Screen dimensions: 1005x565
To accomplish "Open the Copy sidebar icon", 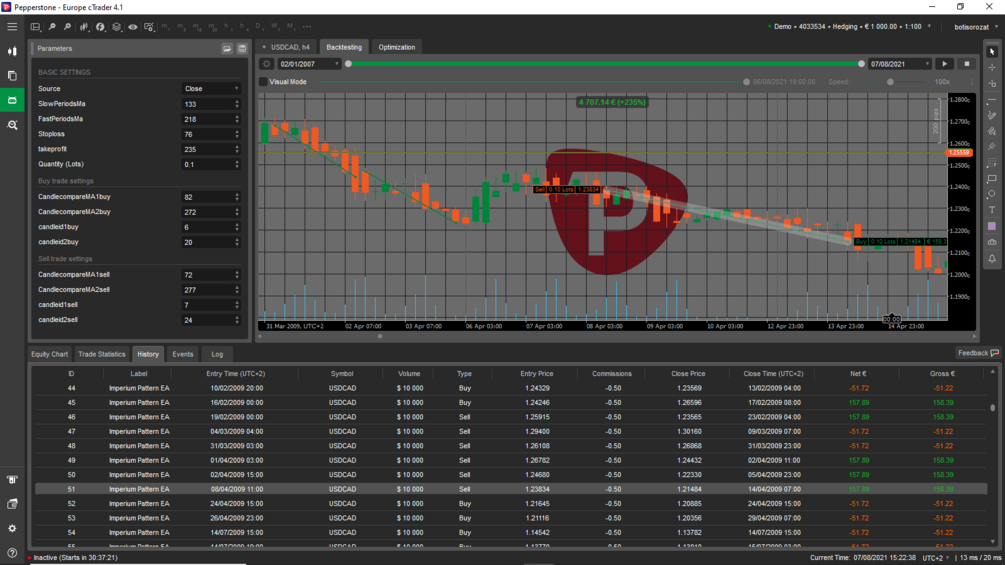I will pos(12,76).
